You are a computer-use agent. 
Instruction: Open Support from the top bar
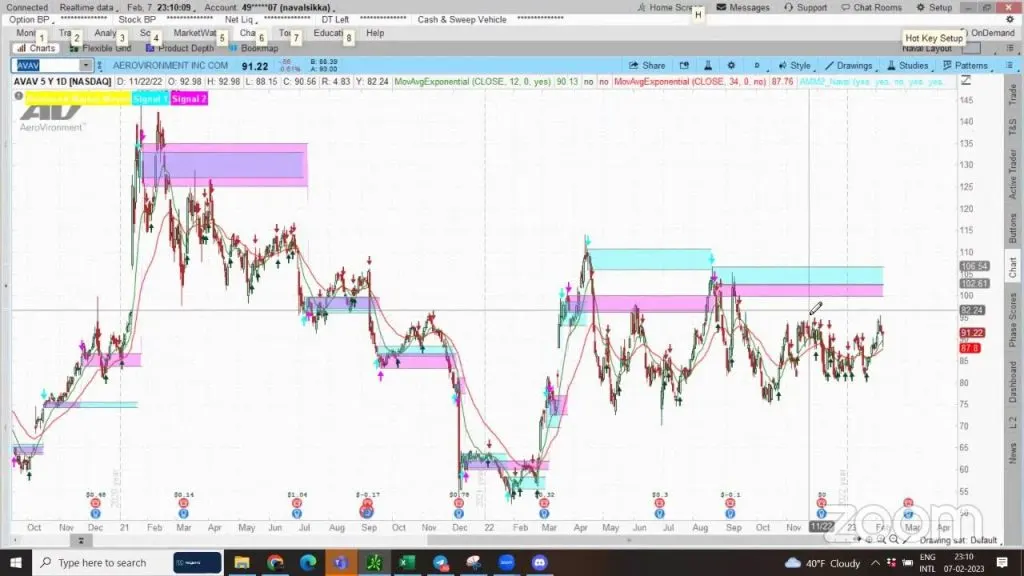tap(805, 7)
